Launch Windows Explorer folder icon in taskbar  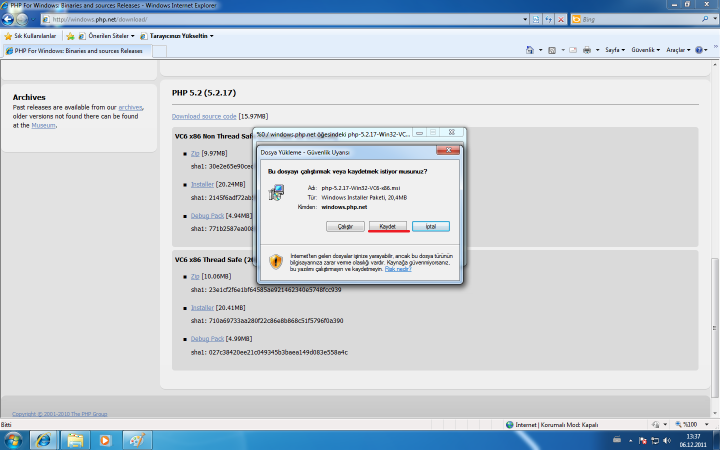coord(75,439)
